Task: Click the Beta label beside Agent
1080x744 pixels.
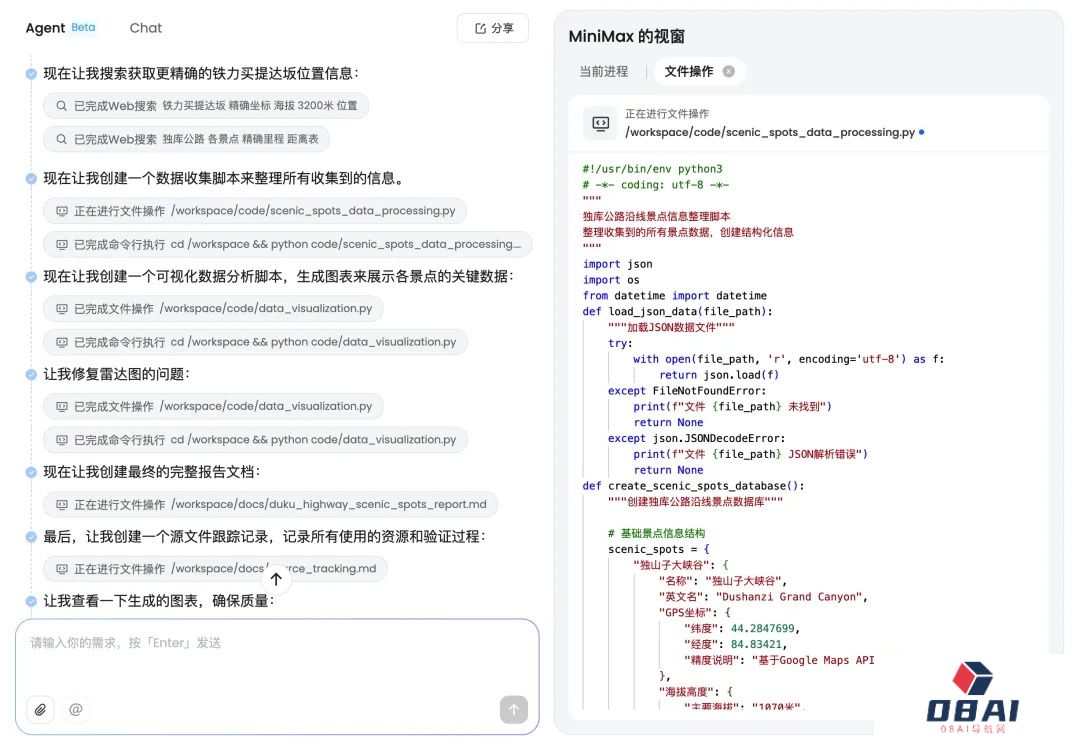Action: (x=83, y=28)
